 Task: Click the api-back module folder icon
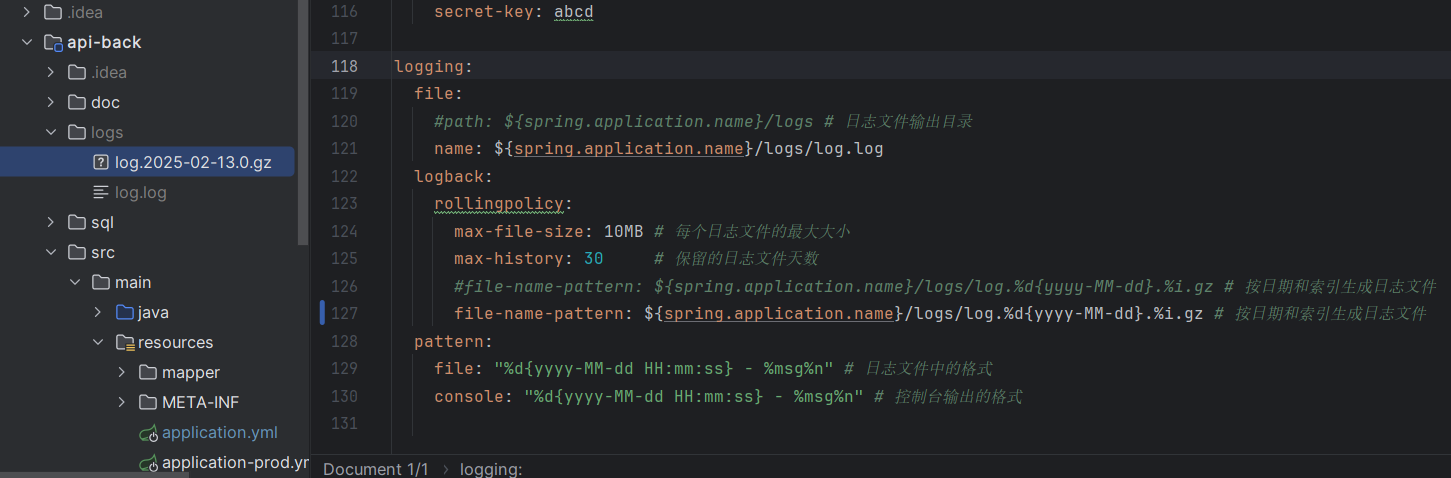tap(53, 42)
